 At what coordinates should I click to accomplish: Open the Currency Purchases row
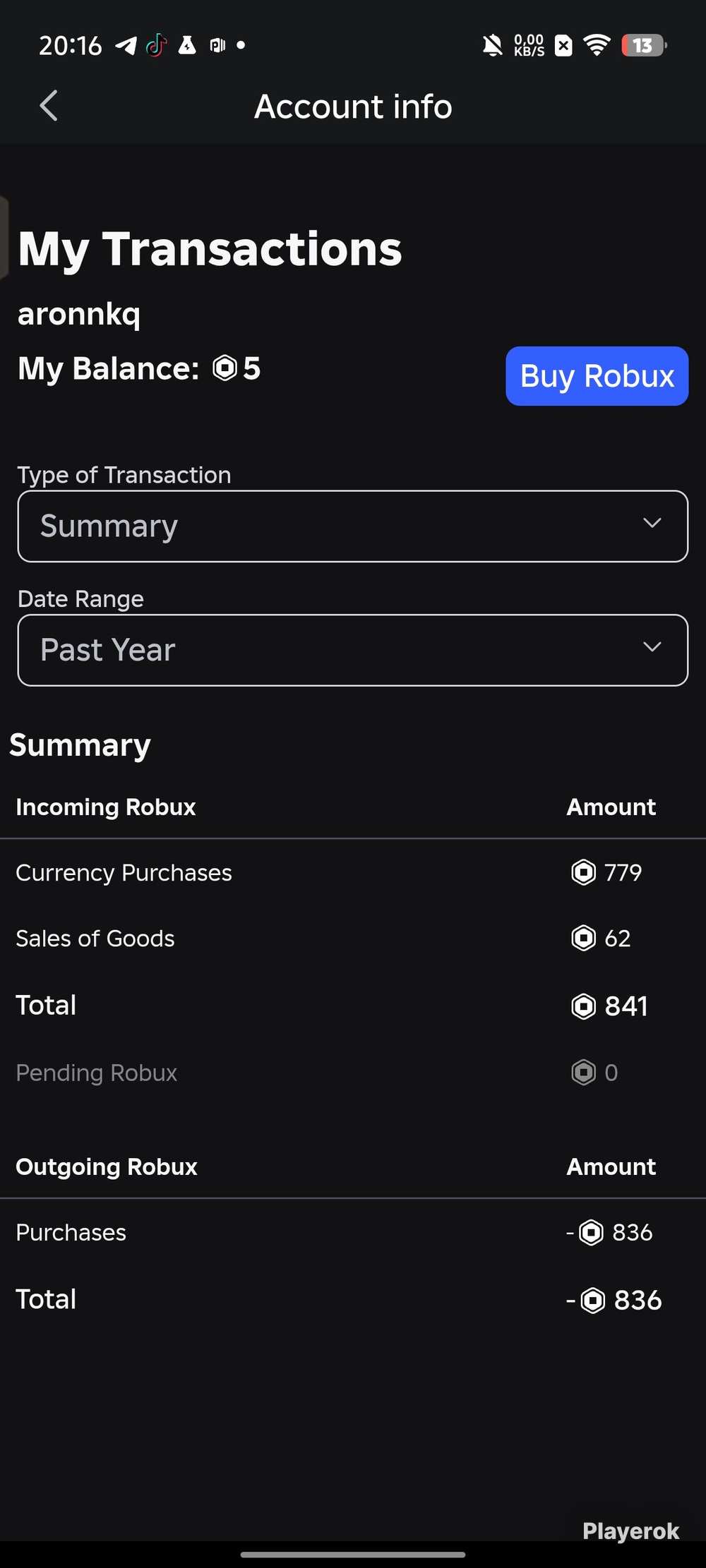click(x=353, y=873)
